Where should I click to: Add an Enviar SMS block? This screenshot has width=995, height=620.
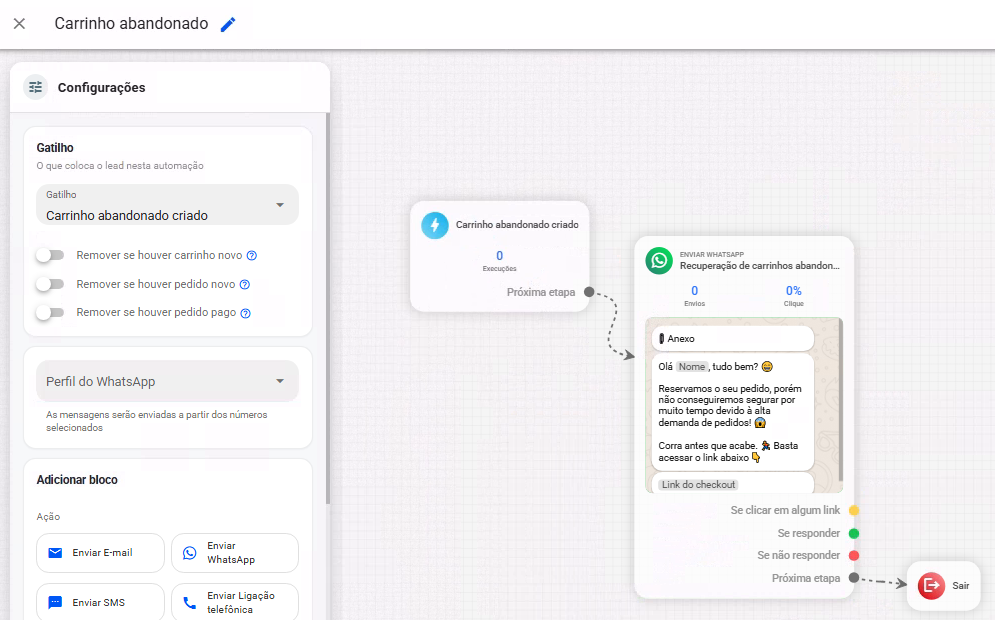100,602
